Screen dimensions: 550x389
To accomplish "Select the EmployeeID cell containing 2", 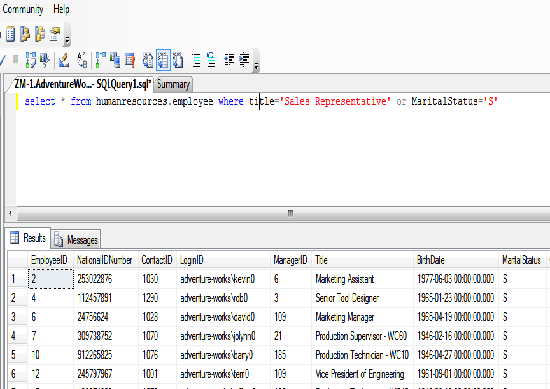I will [x=51, y=279].
